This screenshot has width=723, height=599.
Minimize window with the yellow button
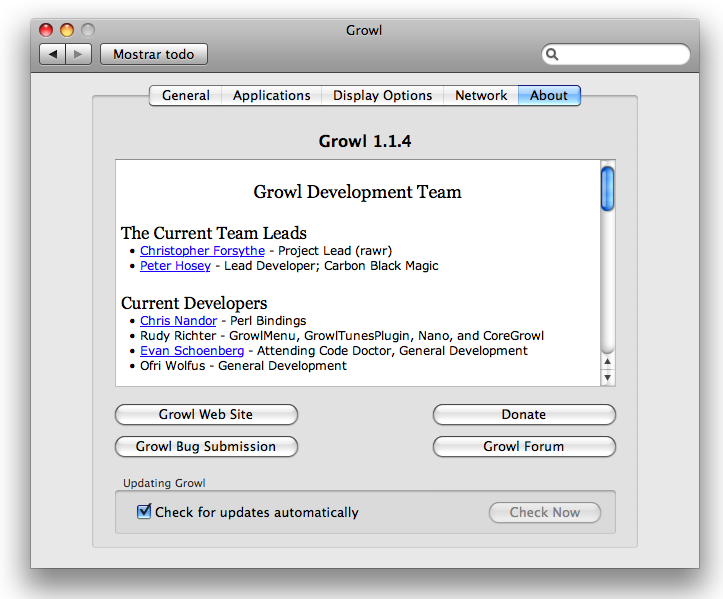pyautogui.click(x=67, y=30)
